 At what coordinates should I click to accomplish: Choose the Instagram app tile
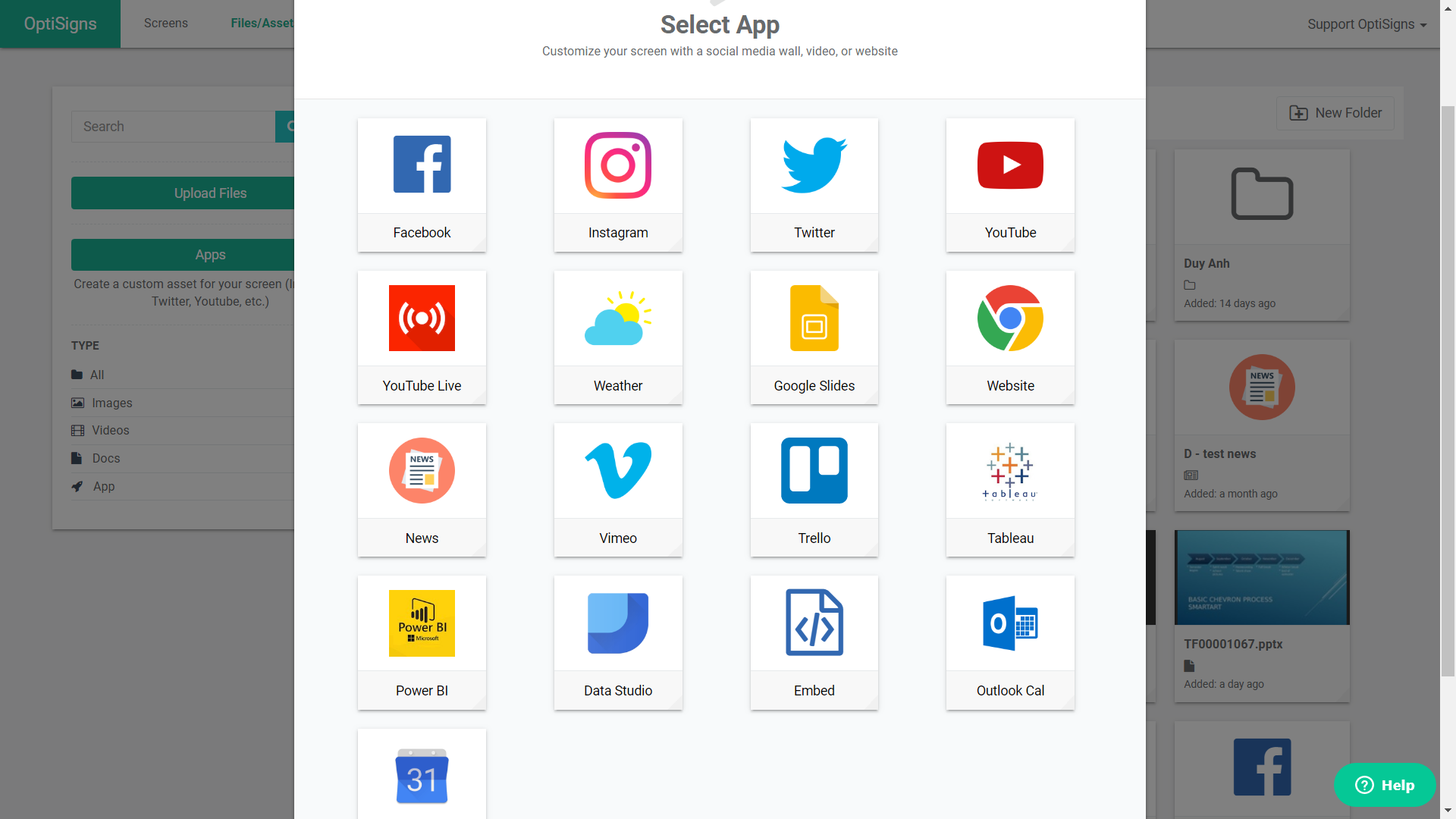point(618,185)
